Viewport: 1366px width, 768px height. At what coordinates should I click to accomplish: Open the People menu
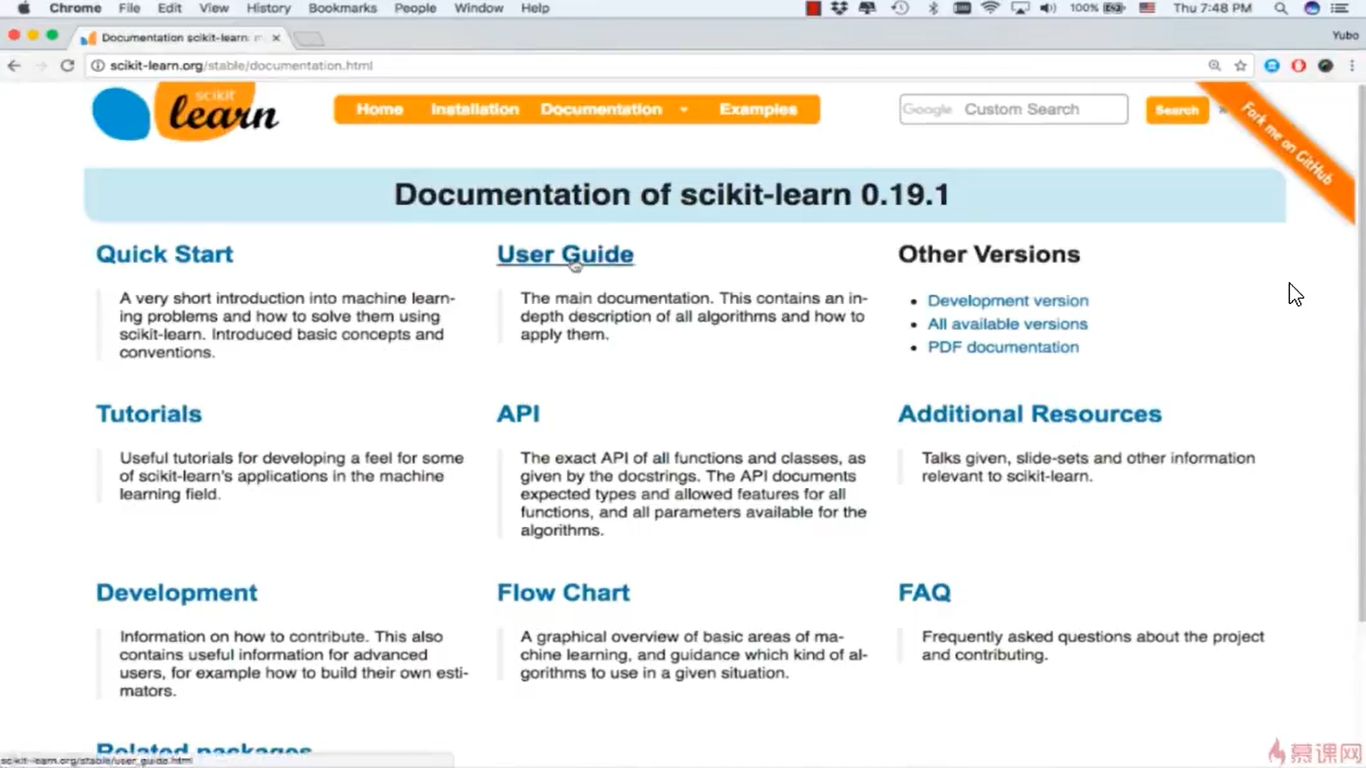point(415,8)
